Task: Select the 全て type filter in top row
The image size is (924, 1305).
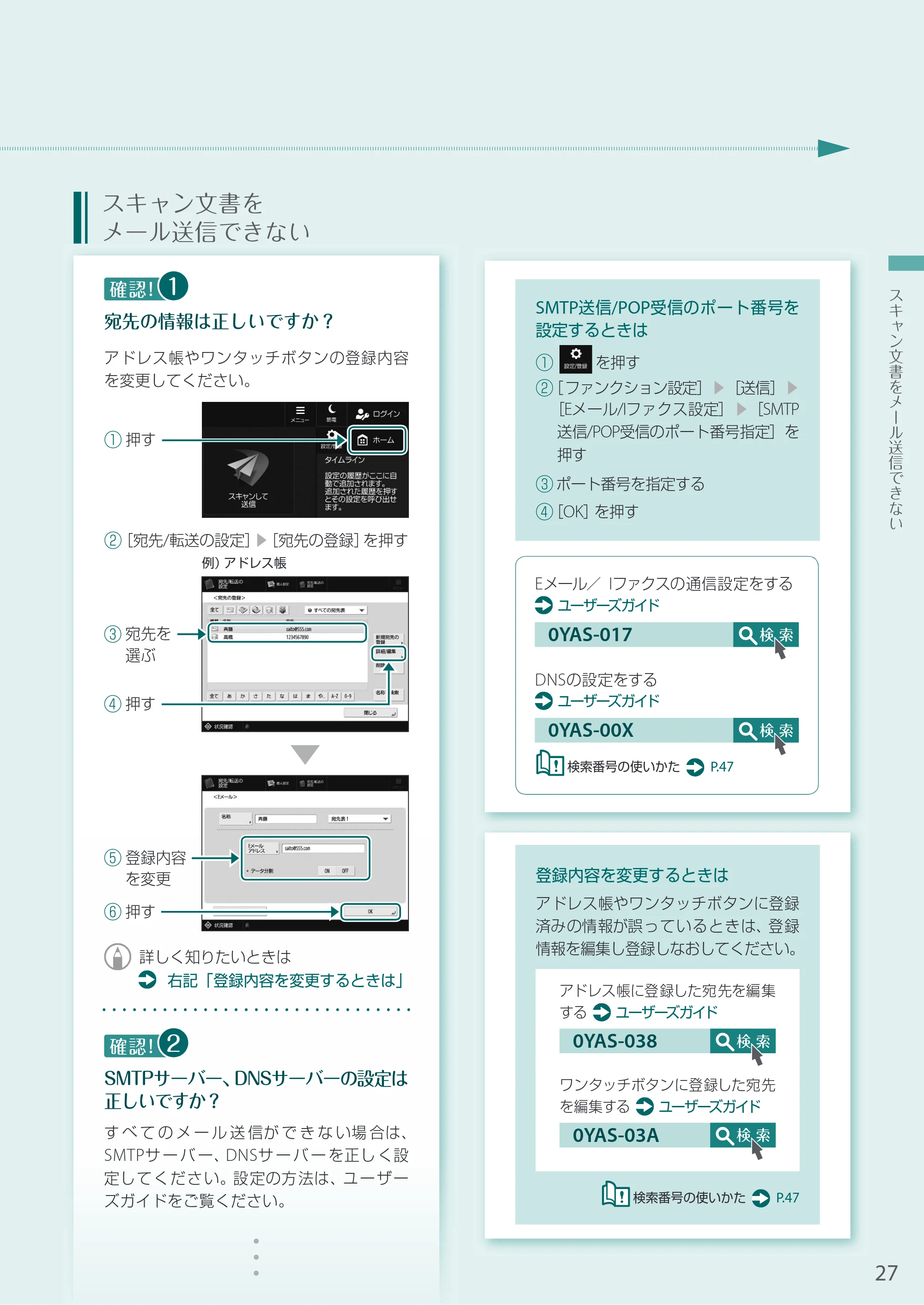Action: click(x=214, y=610)
